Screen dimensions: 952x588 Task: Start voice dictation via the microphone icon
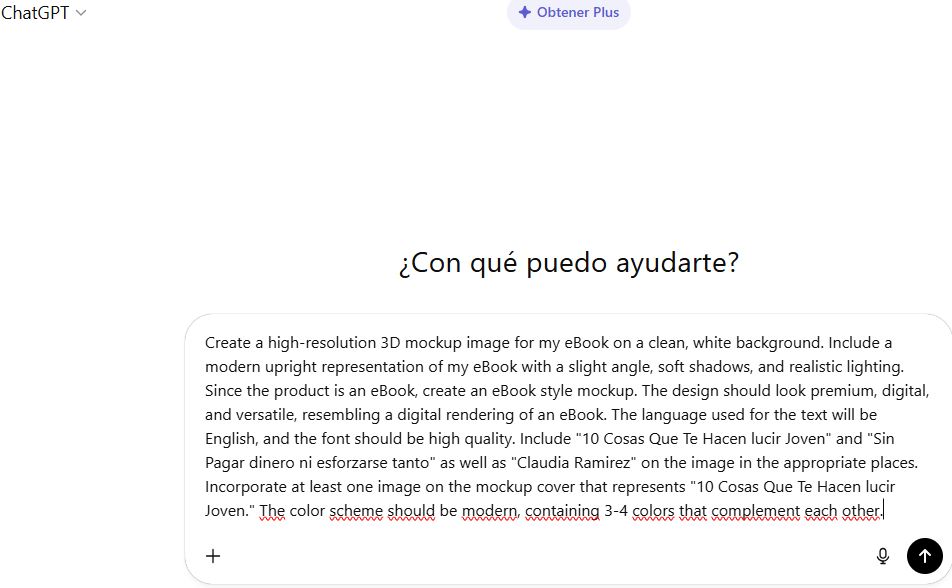883,556
